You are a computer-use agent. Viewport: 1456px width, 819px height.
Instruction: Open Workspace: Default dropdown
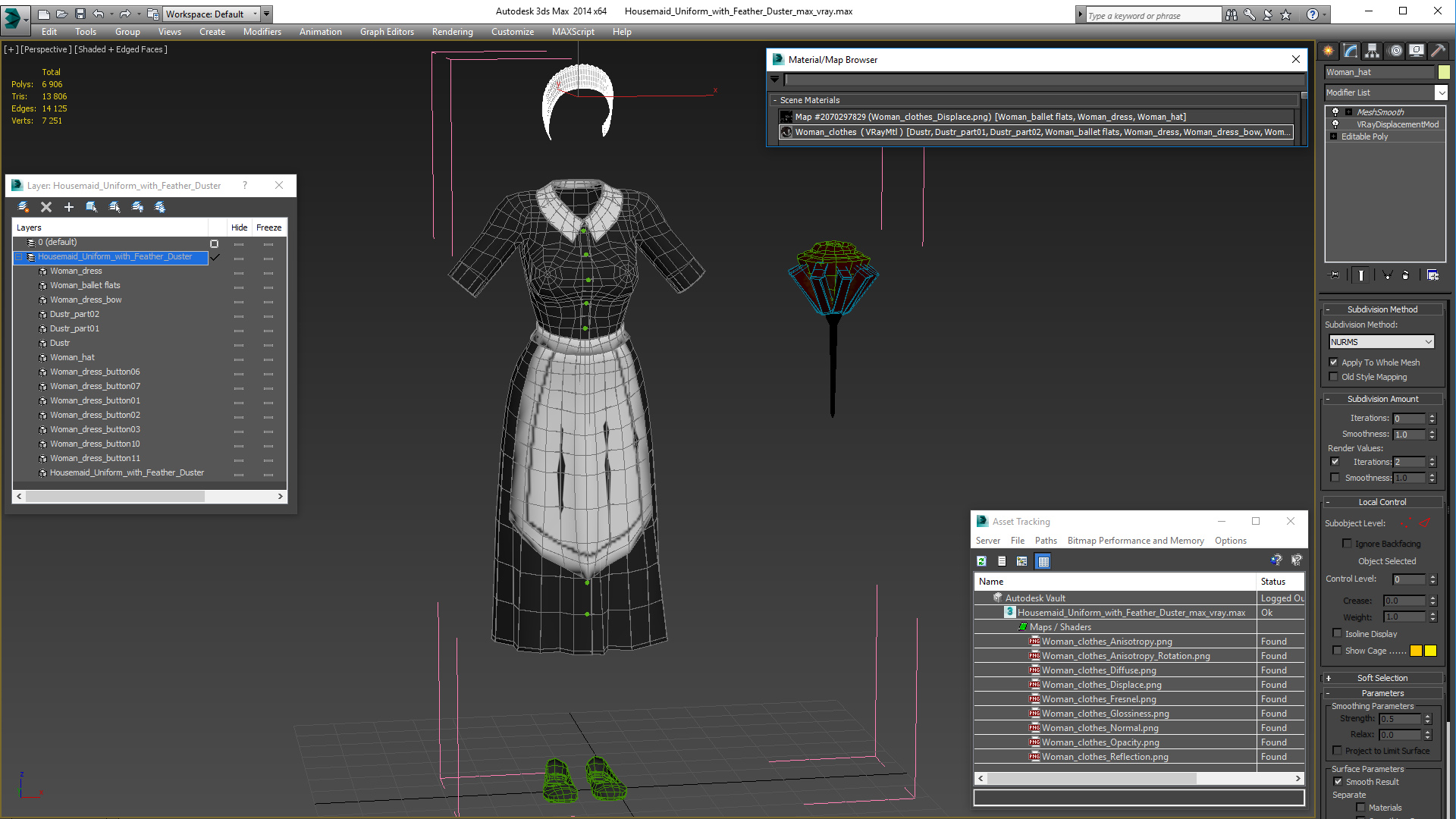click(213, 14)
